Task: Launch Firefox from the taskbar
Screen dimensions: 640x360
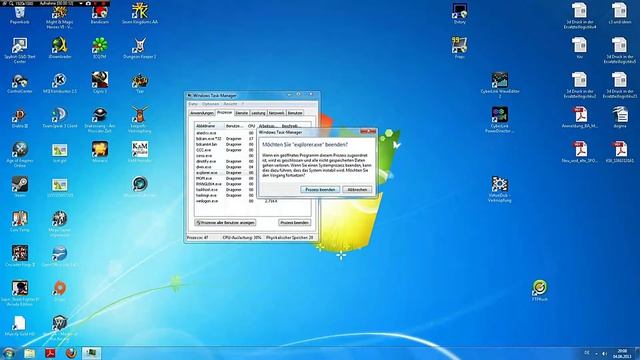Action: point(71,353)
